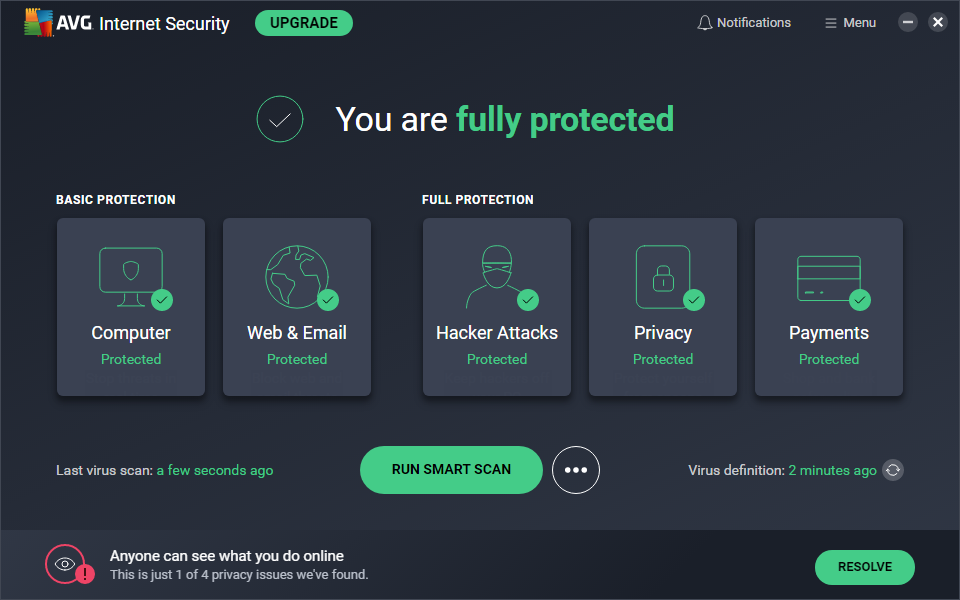Image resolution: width=960 pixels, height=600 pixels.
Task: Open the last virus scan time link
Action: click(x=214, y=470)
